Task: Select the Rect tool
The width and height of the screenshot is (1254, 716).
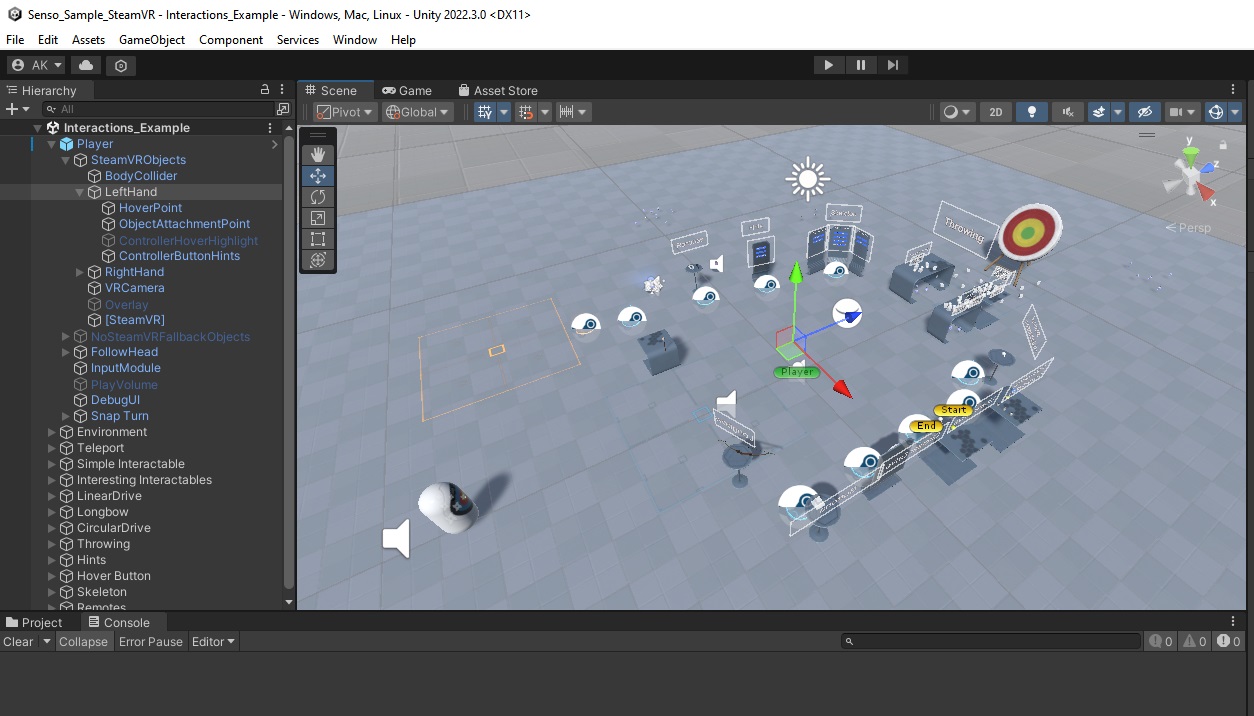Action: 318,239
